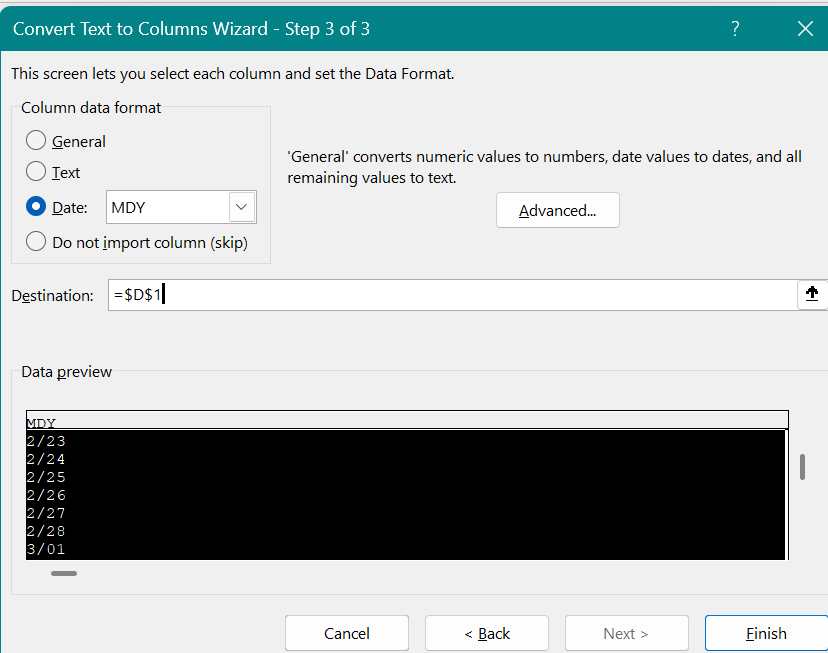The image size is (828, 653).
Task: Click the preview horizontal scrollbar thumb
Action: click(64, 573)
